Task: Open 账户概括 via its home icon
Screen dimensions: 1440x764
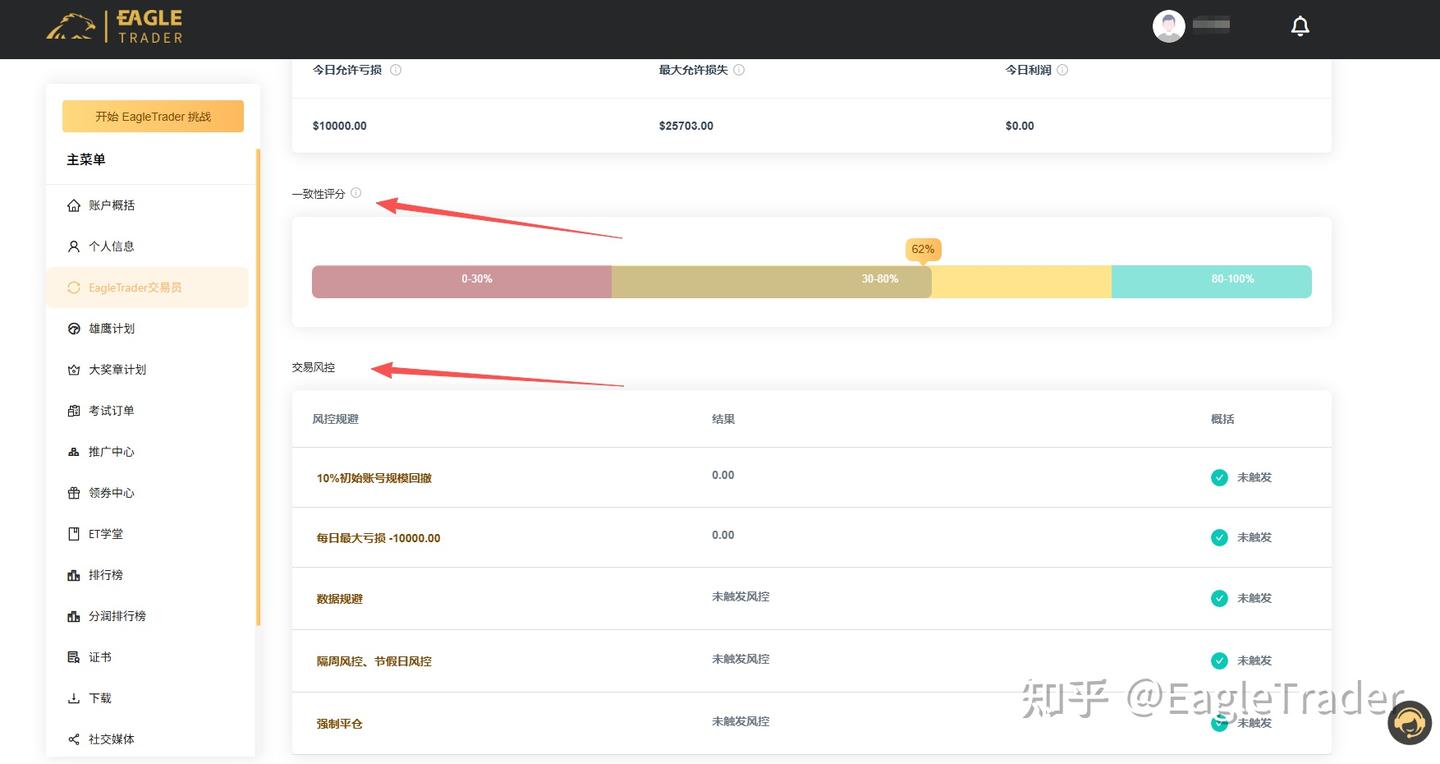Action: click(75, 205)
